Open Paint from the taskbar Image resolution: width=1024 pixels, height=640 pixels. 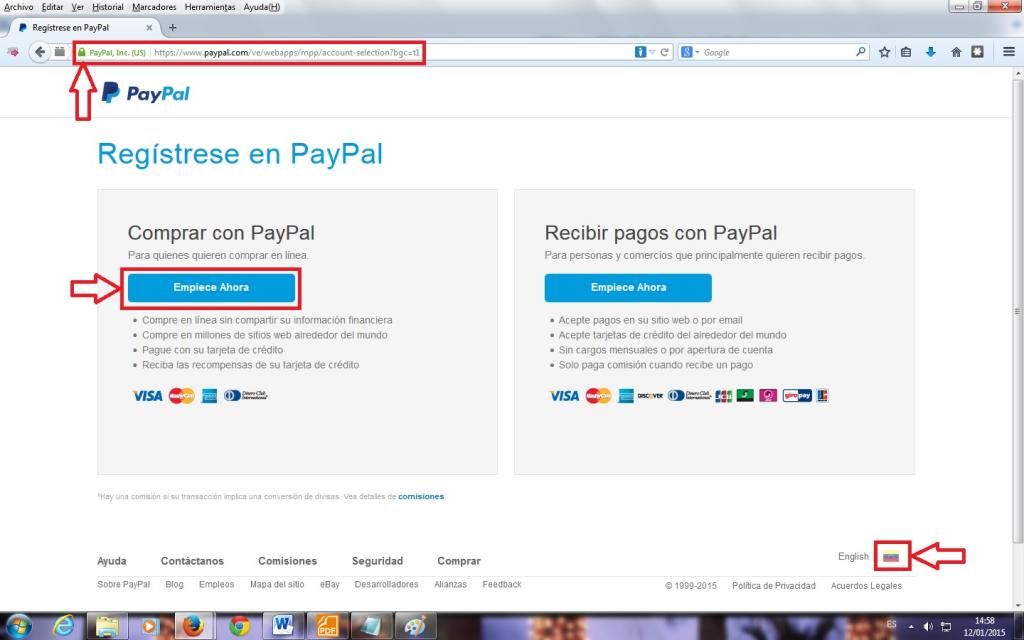pyautogui.click(x=415, y=627)
